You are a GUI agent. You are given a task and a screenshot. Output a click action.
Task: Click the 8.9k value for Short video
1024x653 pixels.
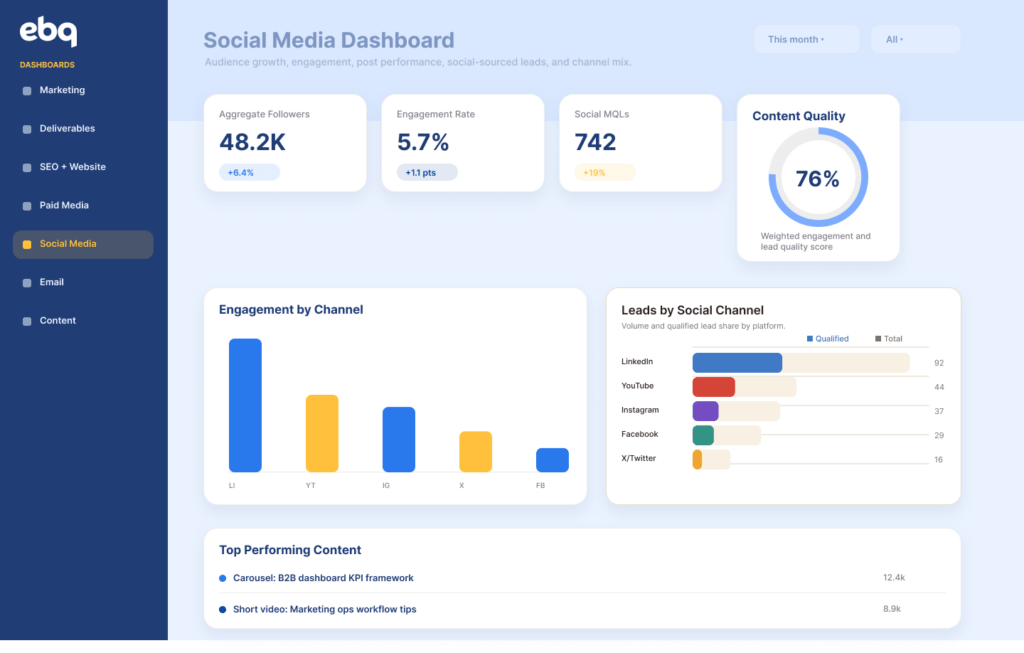tap(892, 609)
